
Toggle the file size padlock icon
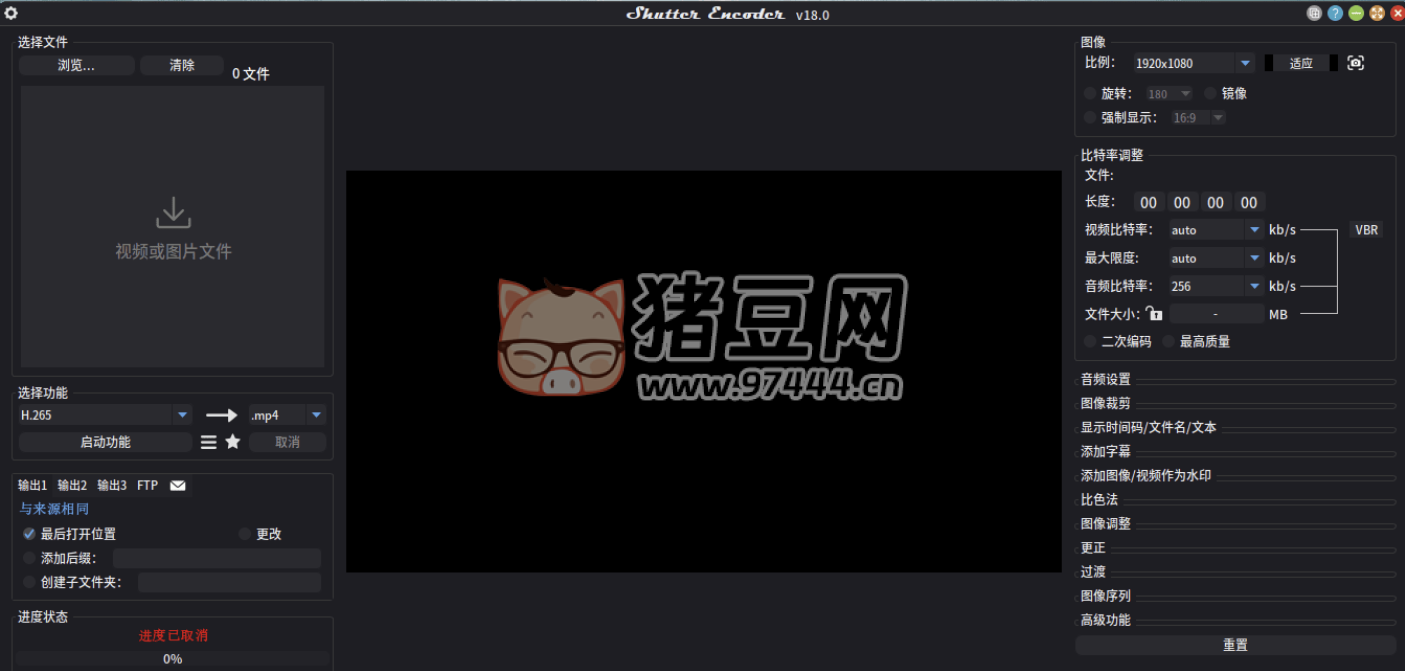pyautogui.click(x=1154, y=314)
